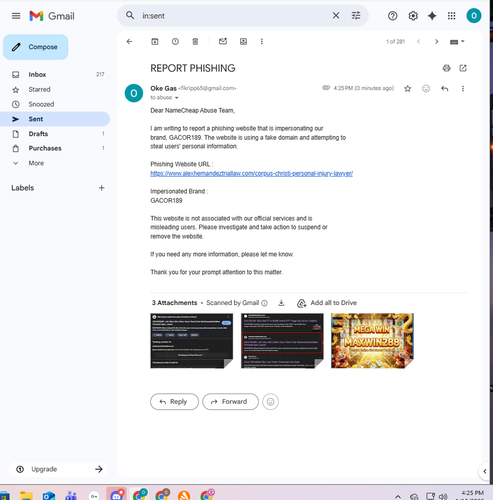Open toolbar More options three dots
This screenshot has width=493, height=500.
tap(262, 41)
